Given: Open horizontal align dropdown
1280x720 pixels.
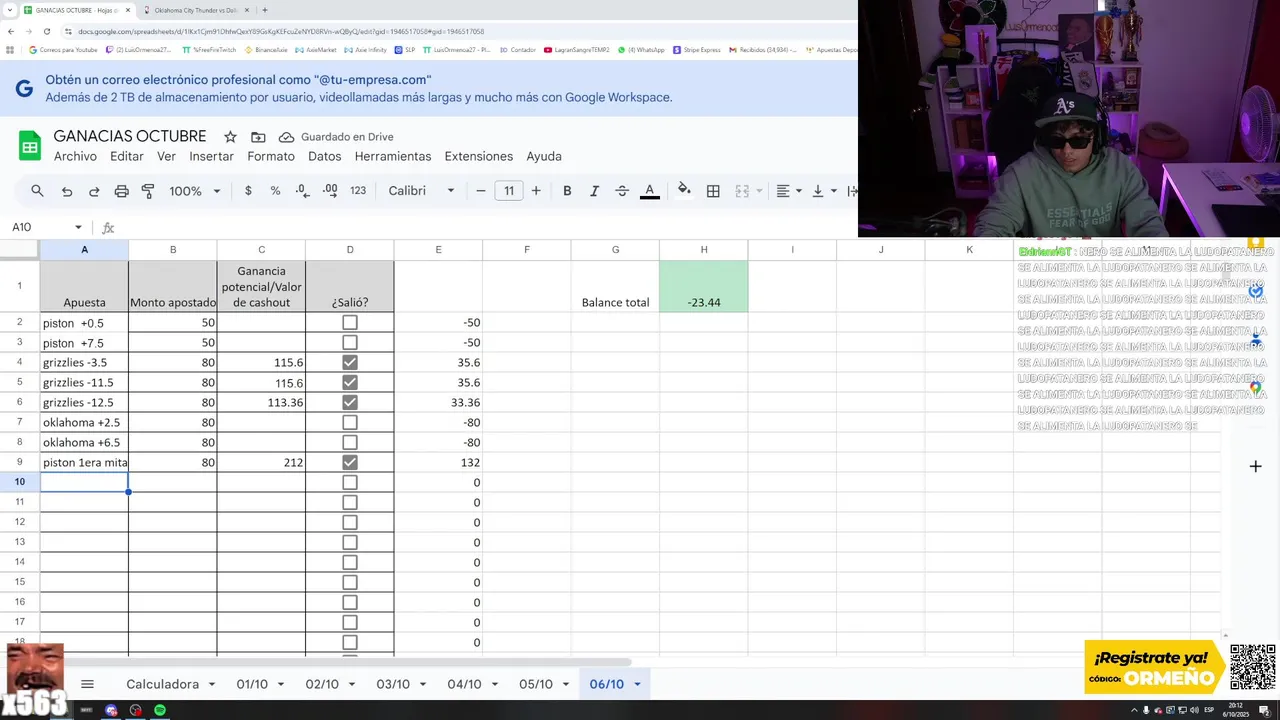Looking at the screenshot, I should (x=789, y=191).
